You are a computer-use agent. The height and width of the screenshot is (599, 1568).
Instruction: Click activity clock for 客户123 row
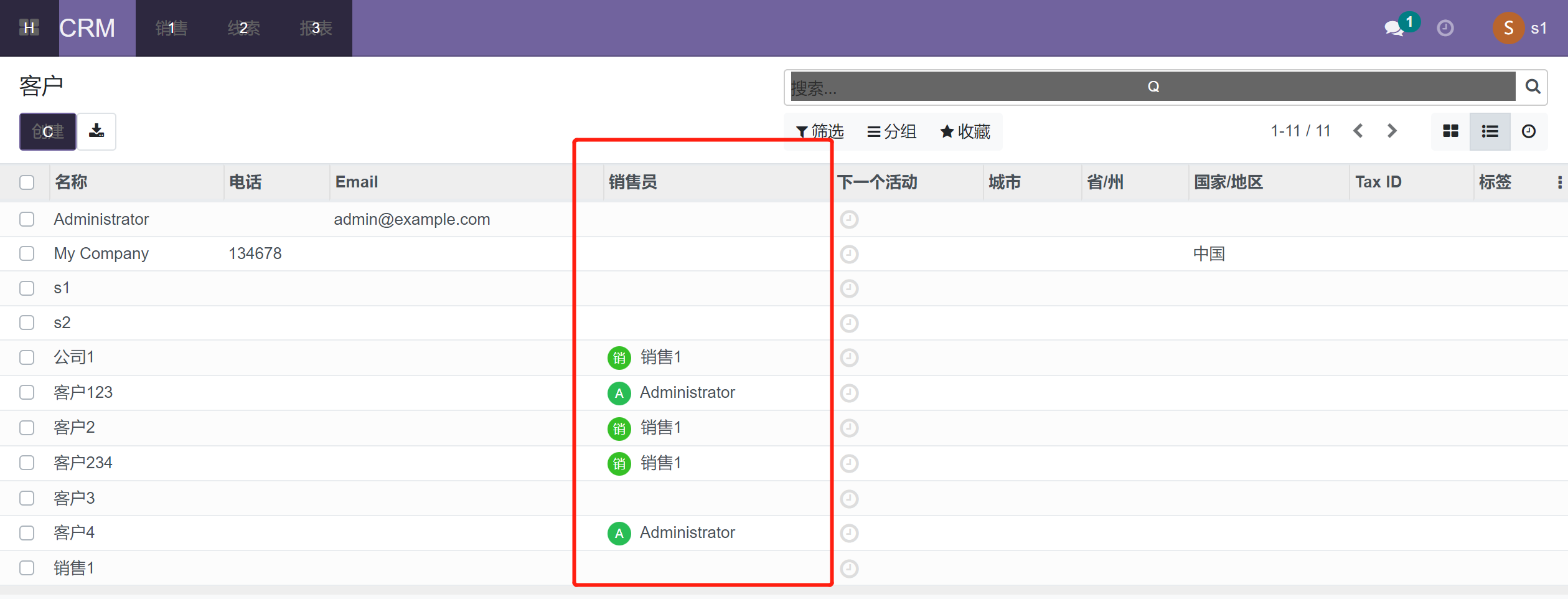click(x=849, y=393)
